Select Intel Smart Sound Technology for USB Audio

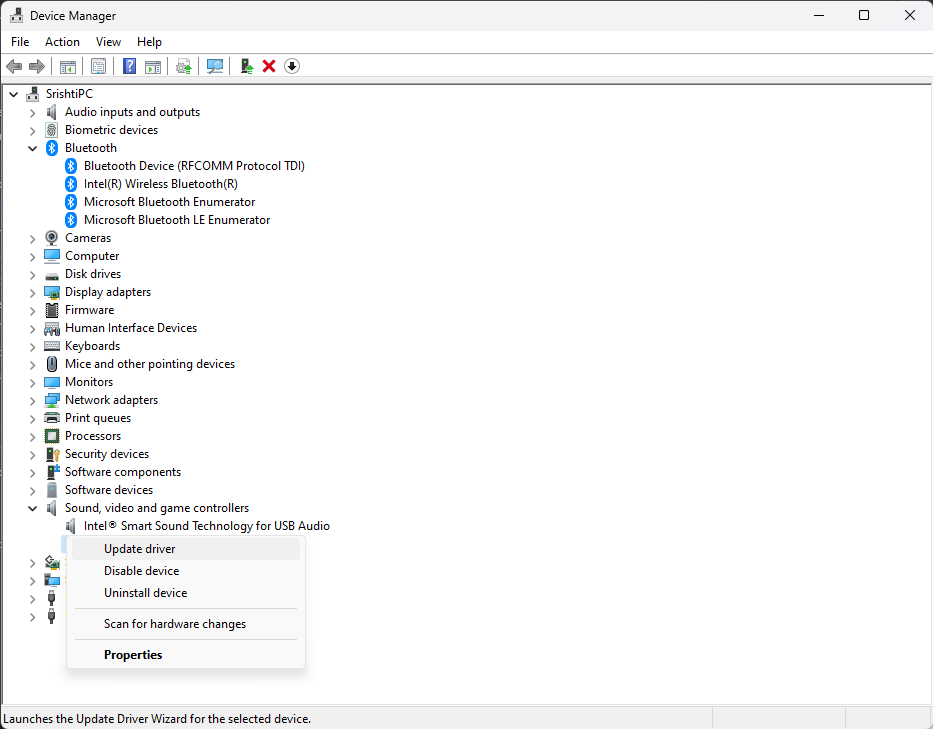click(206, 526)
